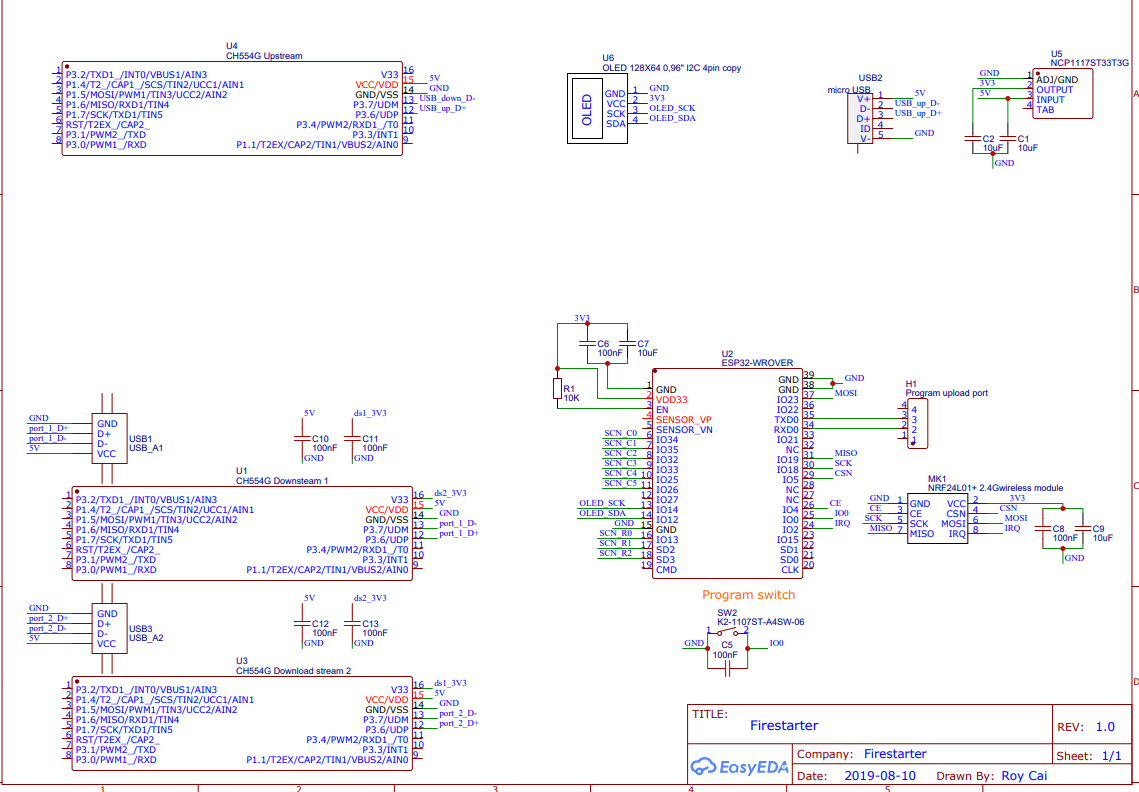Select capacitor C10 100nF

pyautogui.click(x=302, y=439)
